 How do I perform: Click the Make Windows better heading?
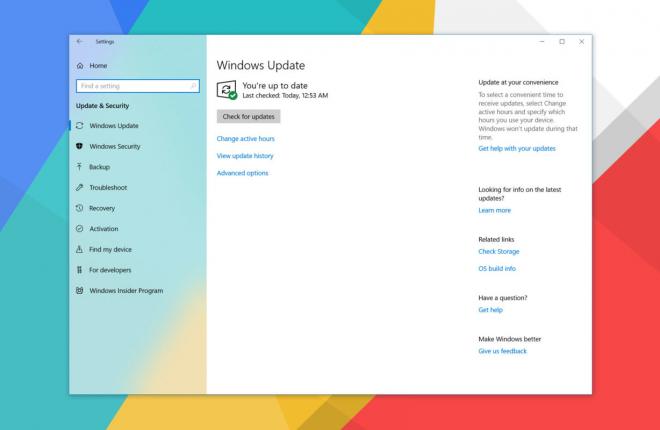click(509, 339)
